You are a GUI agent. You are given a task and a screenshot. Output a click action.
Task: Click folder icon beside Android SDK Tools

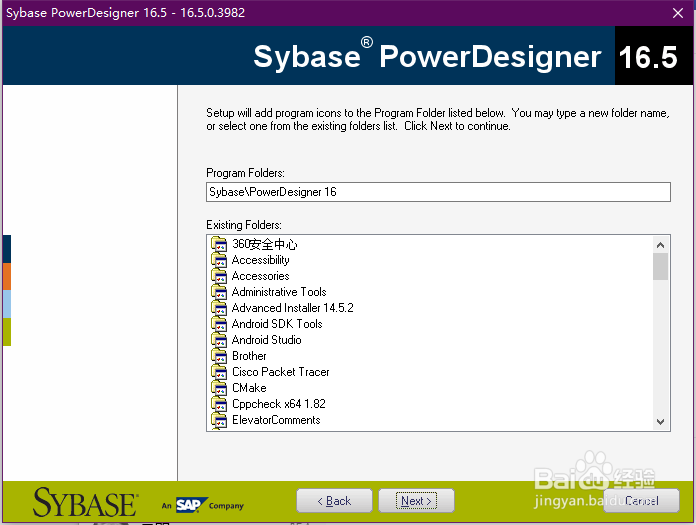coord(219,324)
